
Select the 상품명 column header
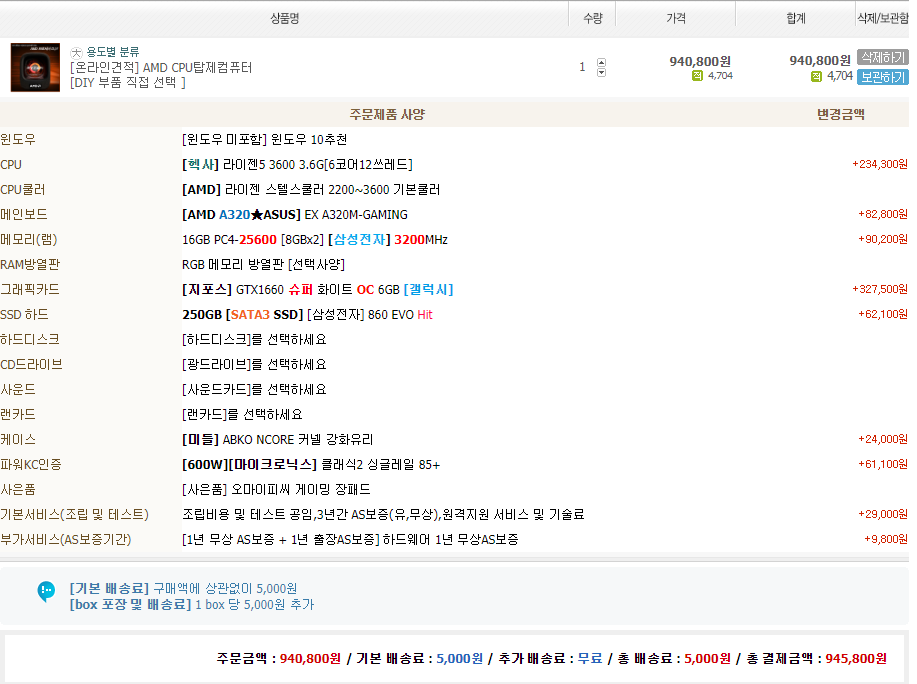click(284, 18)
